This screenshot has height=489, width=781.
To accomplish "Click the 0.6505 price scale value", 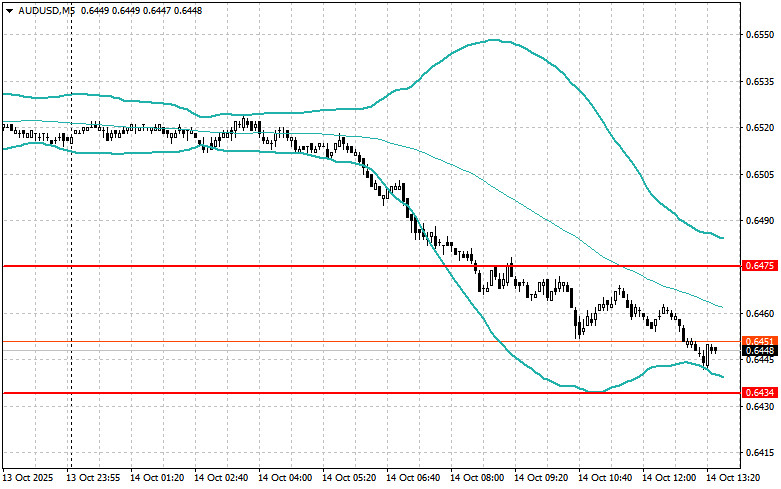I will pyautogui.click(x=760, y=174).
